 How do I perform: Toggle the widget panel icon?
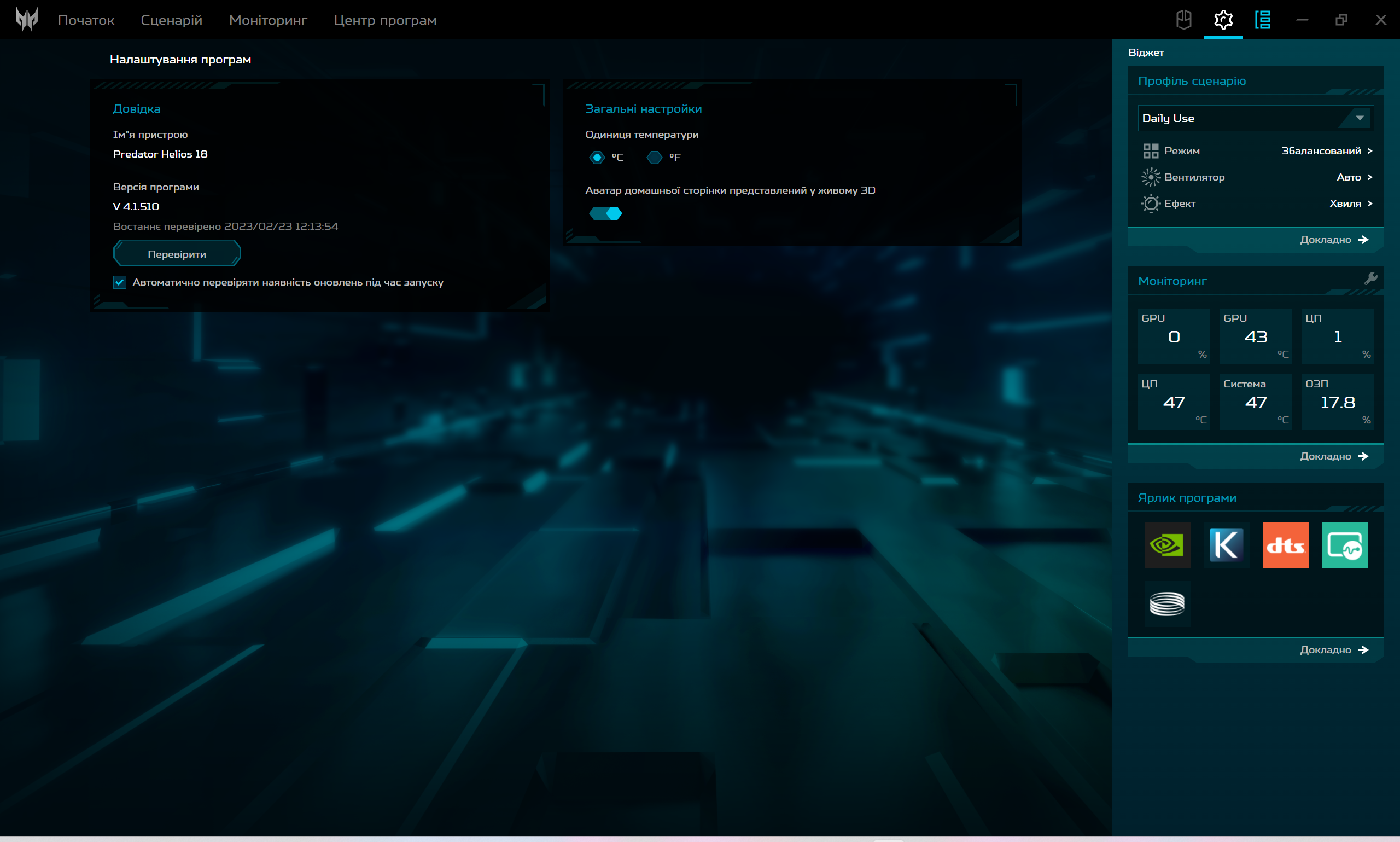[x=1262, y=20]
